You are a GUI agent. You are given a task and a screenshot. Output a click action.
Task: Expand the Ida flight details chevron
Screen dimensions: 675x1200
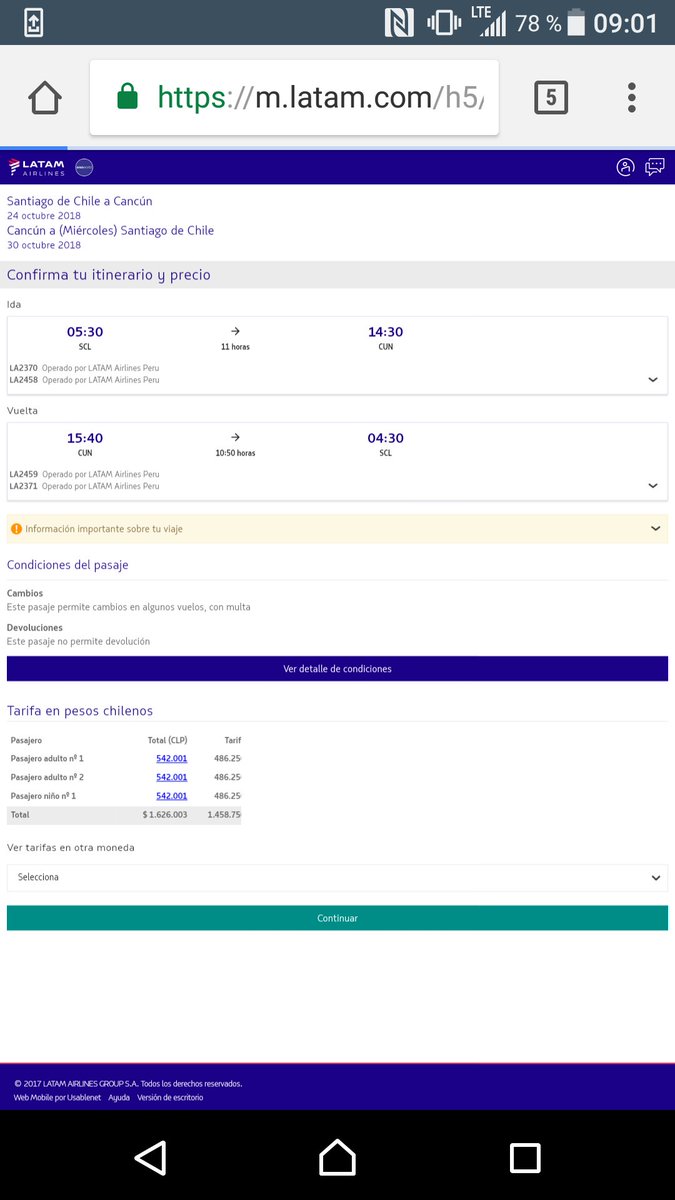click(x=653, y=380)
